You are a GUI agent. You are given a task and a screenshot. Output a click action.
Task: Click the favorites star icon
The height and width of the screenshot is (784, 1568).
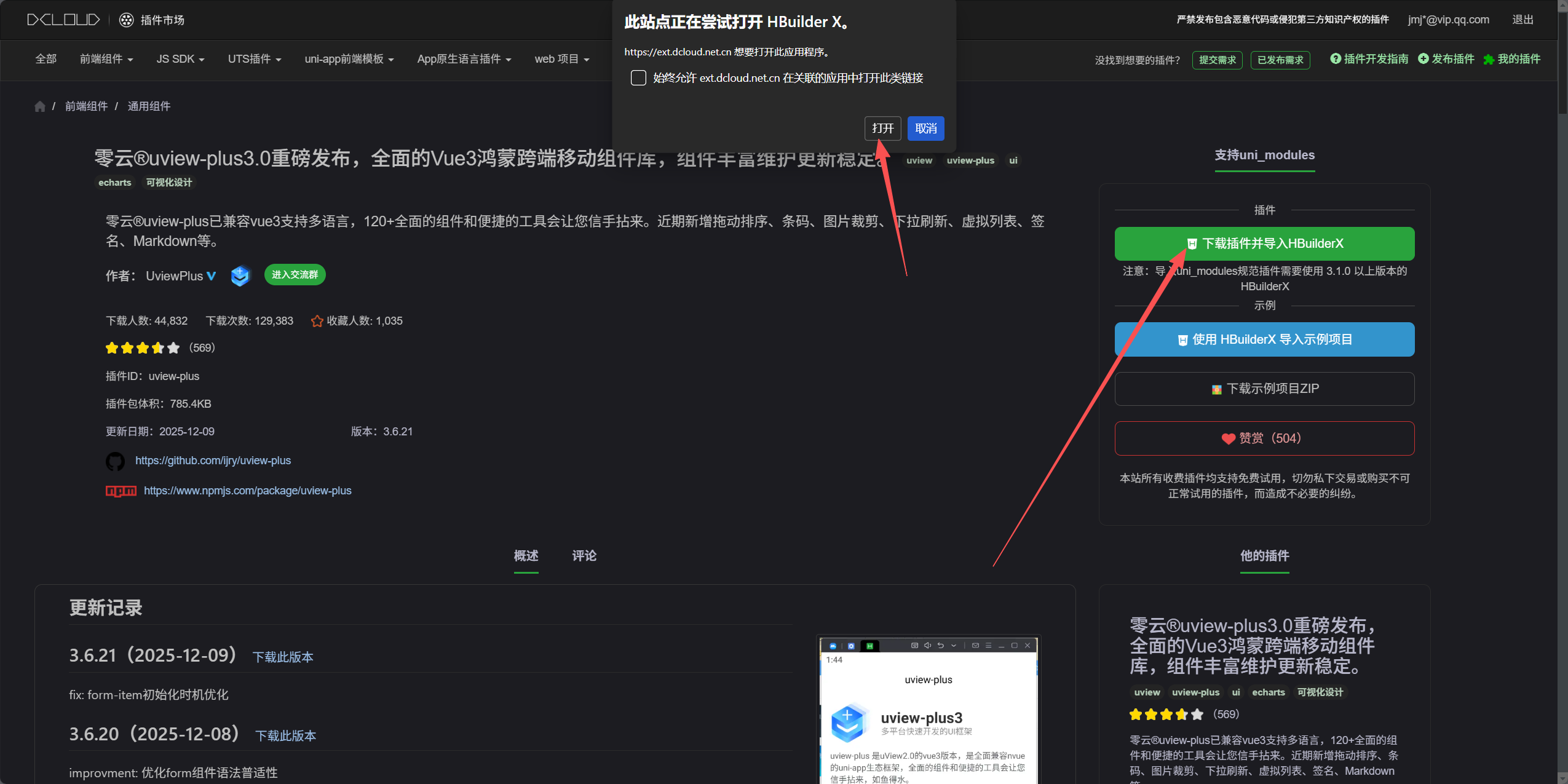click(317, 321)
